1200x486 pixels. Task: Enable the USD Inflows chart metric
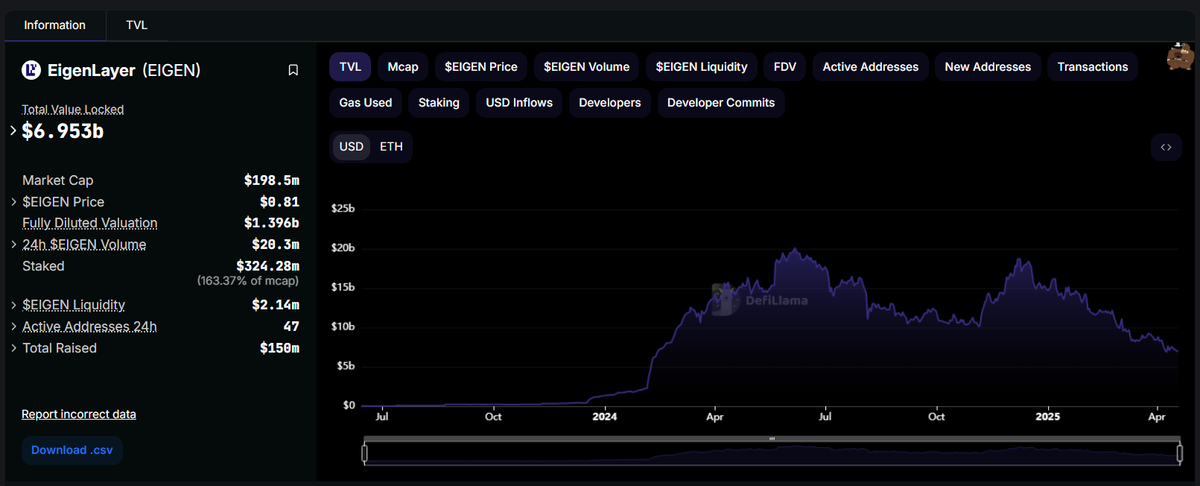[x=519, y=103]
